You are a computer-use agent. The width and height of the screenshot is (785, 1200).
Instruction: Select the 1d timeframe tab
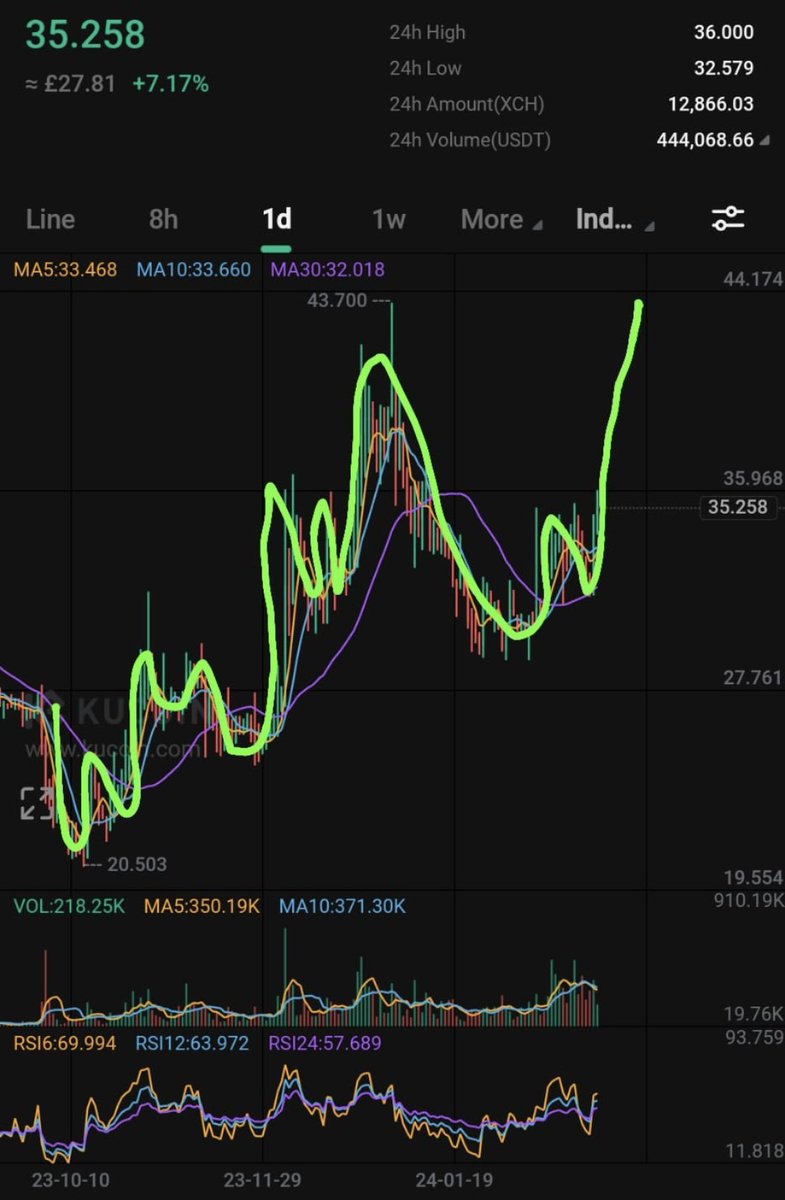point(276,219)
